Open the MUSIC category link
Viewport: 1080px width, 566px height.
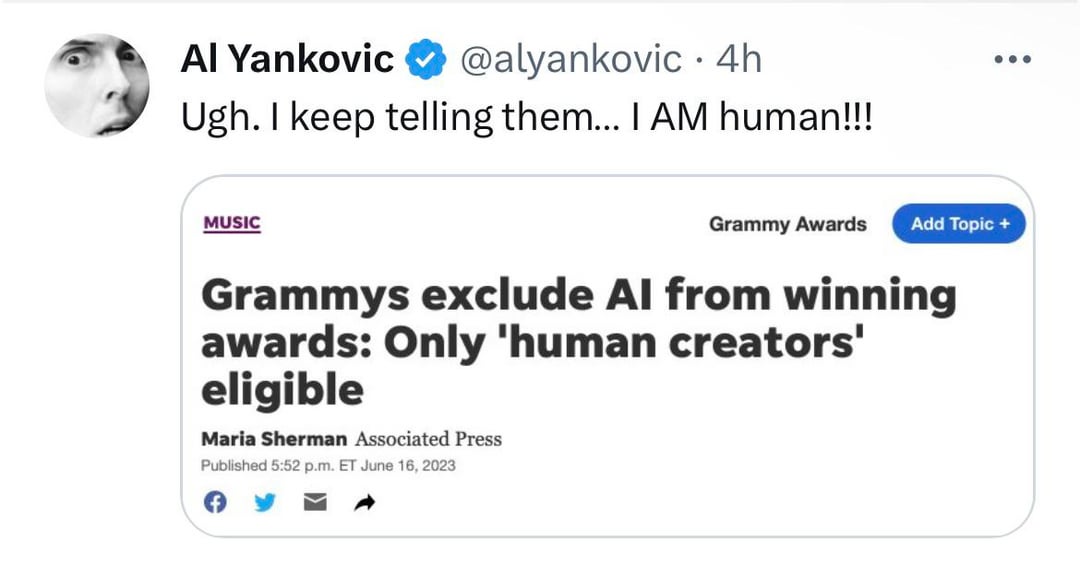point(231,223)
